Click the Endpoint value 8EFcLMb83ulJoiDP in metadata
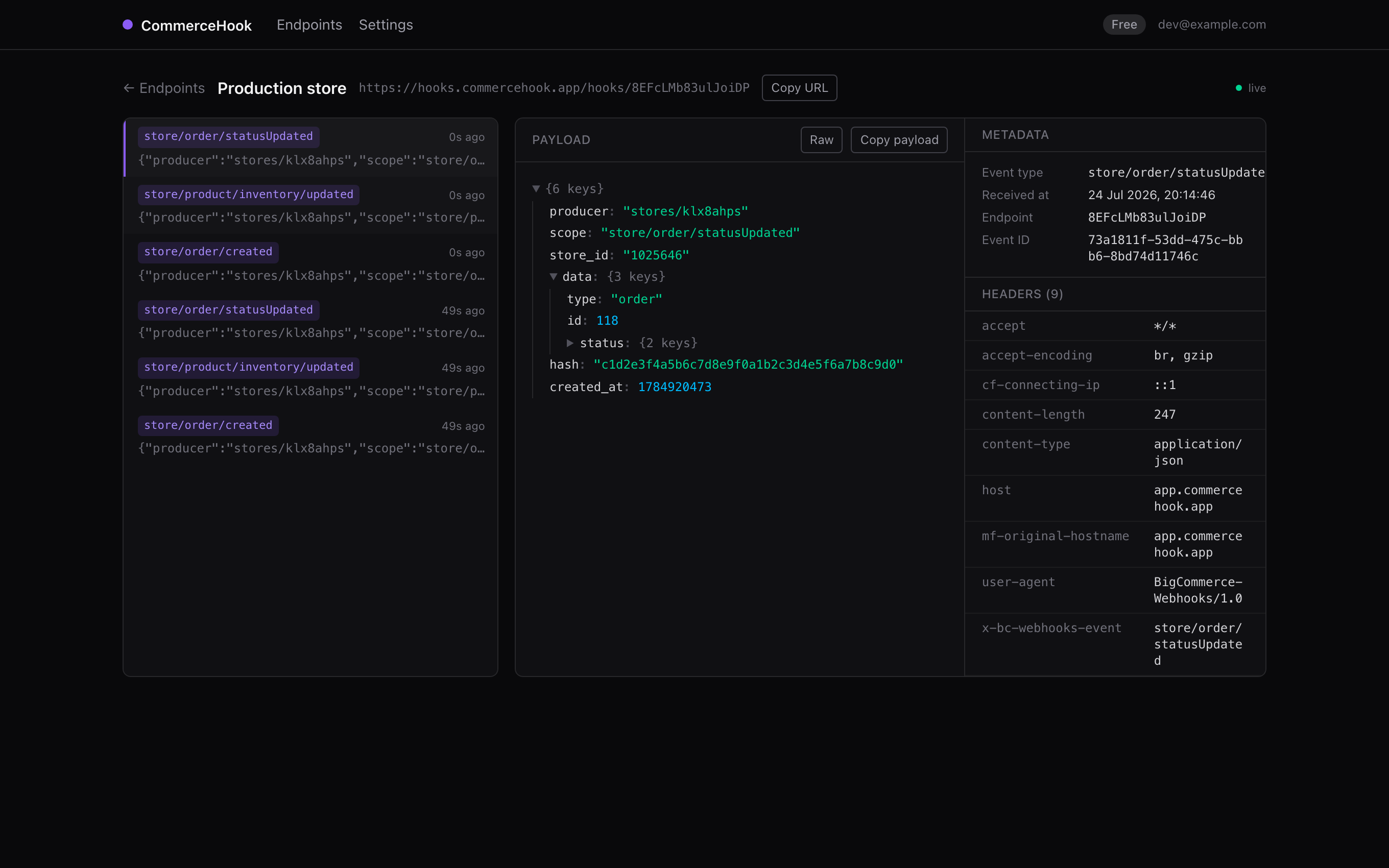The height and width of the screenshot is (868, 1389). pos(1147,218)
